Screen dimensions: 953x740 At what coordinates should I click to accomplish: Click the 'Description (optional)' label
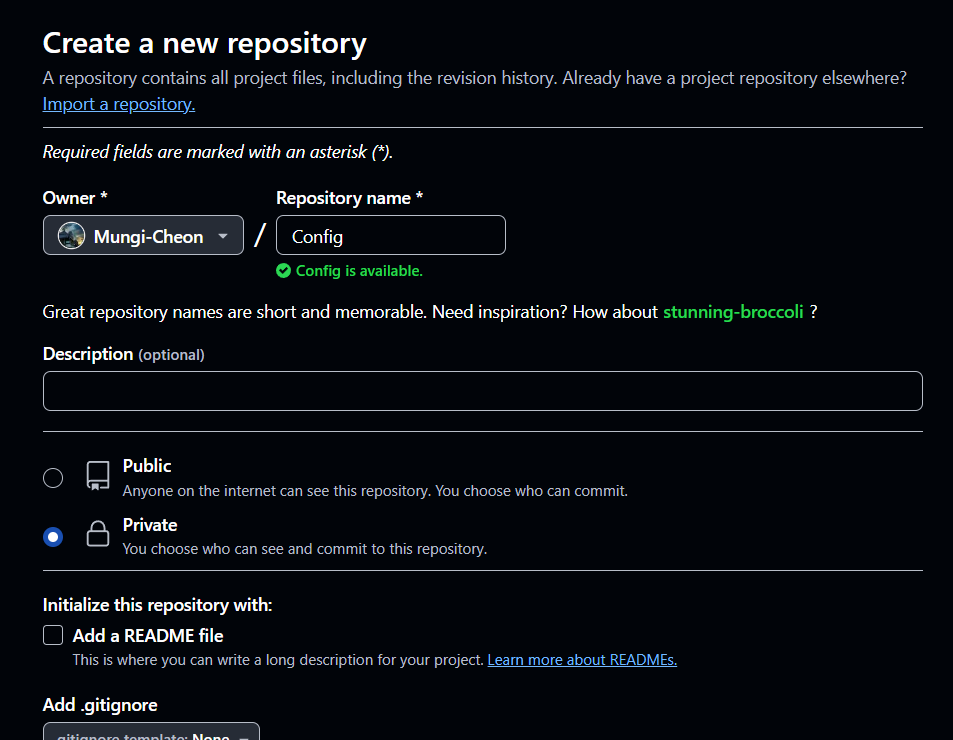click(123, 354)
